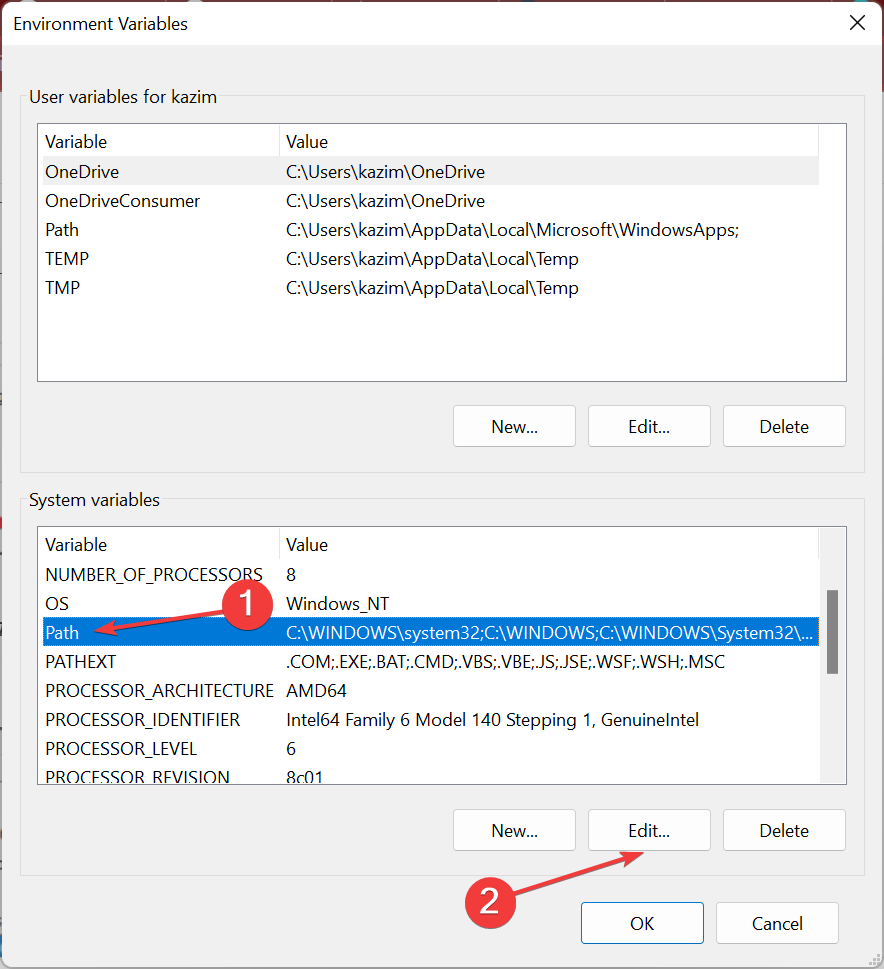Select the PATHEXT system variable

coord(431,662)
